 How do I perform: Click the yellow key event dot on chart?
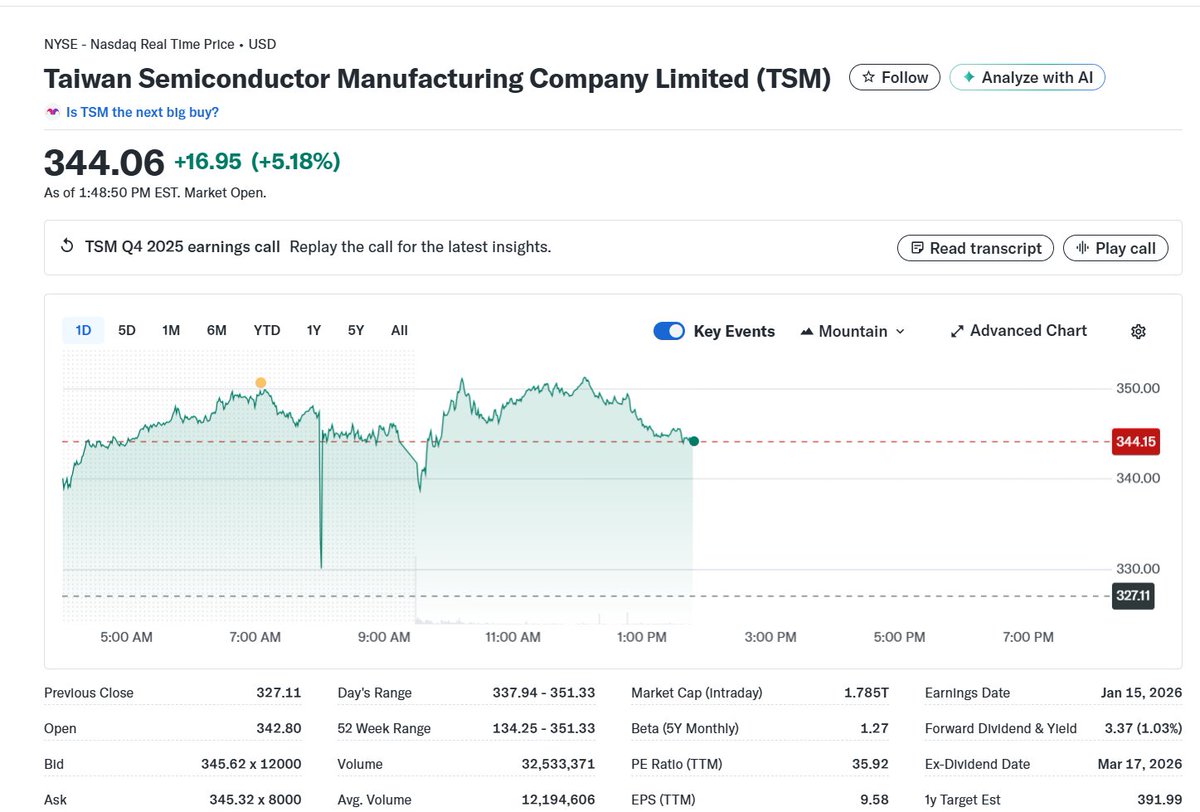(261, 383)
